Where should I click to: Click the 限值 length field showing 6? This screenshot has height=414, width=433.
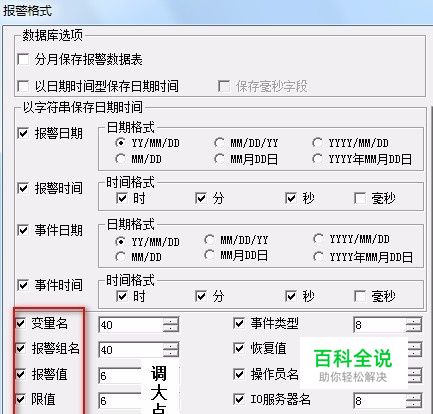coord(120,401)
